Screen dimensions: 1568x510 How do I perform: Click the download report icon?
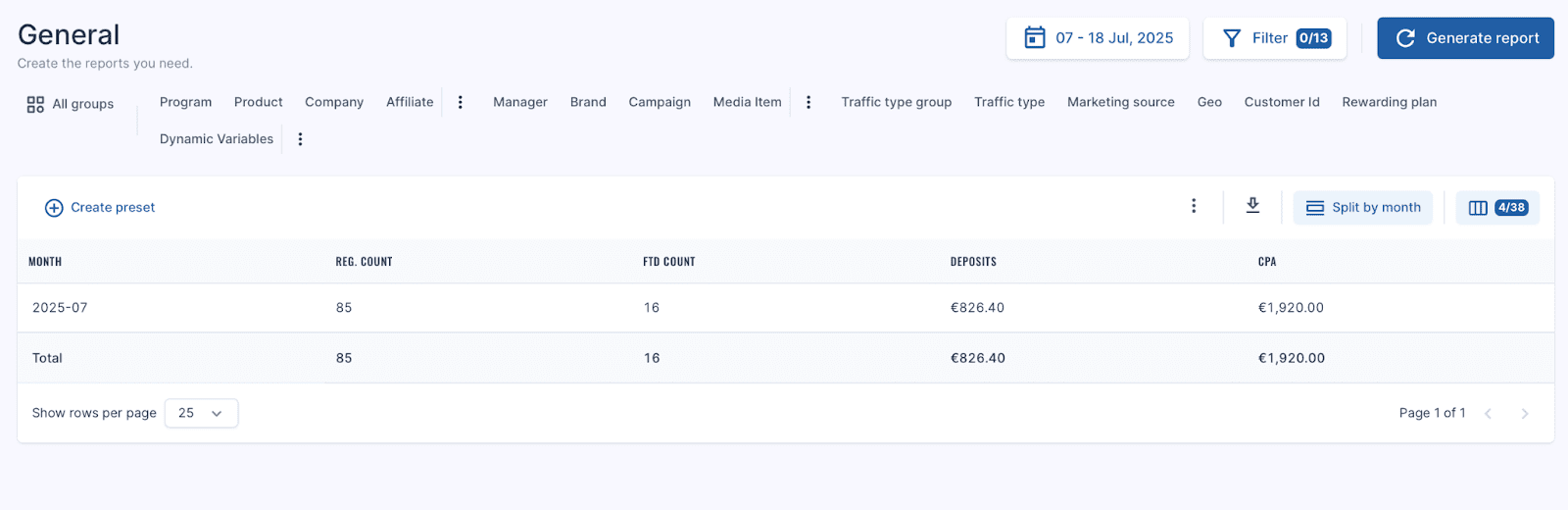click(x=1252, y=206)
